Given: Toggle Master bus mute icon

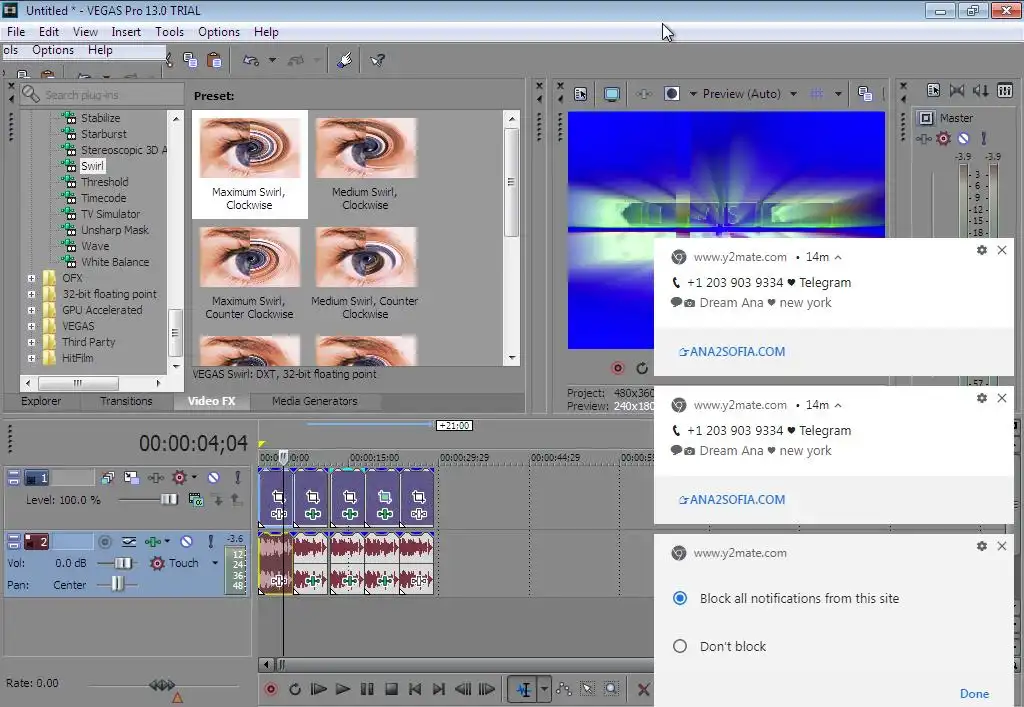Looking at the screenshot, I should tap(963, 138).
